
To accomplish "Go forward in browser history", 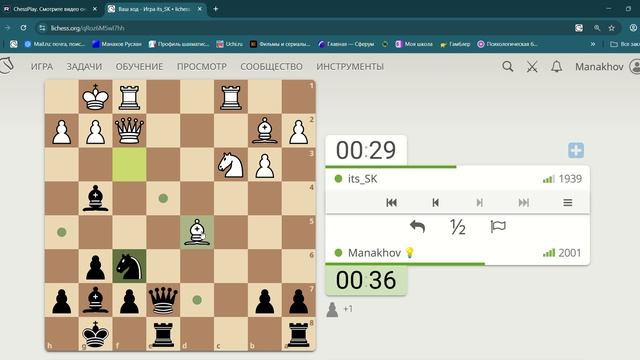I will (x=7, y=28).
